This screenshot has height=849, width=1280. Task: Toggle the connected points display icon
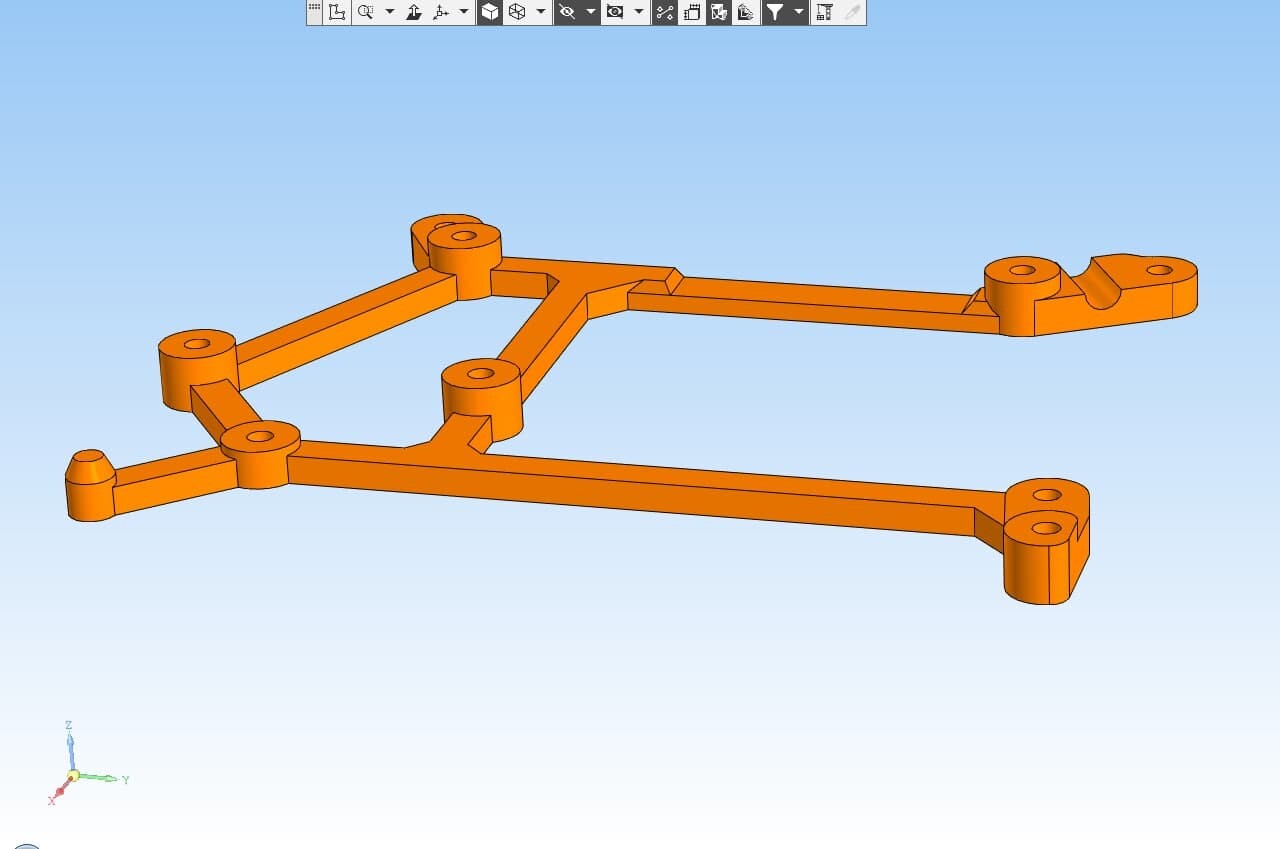coord(664,12)
